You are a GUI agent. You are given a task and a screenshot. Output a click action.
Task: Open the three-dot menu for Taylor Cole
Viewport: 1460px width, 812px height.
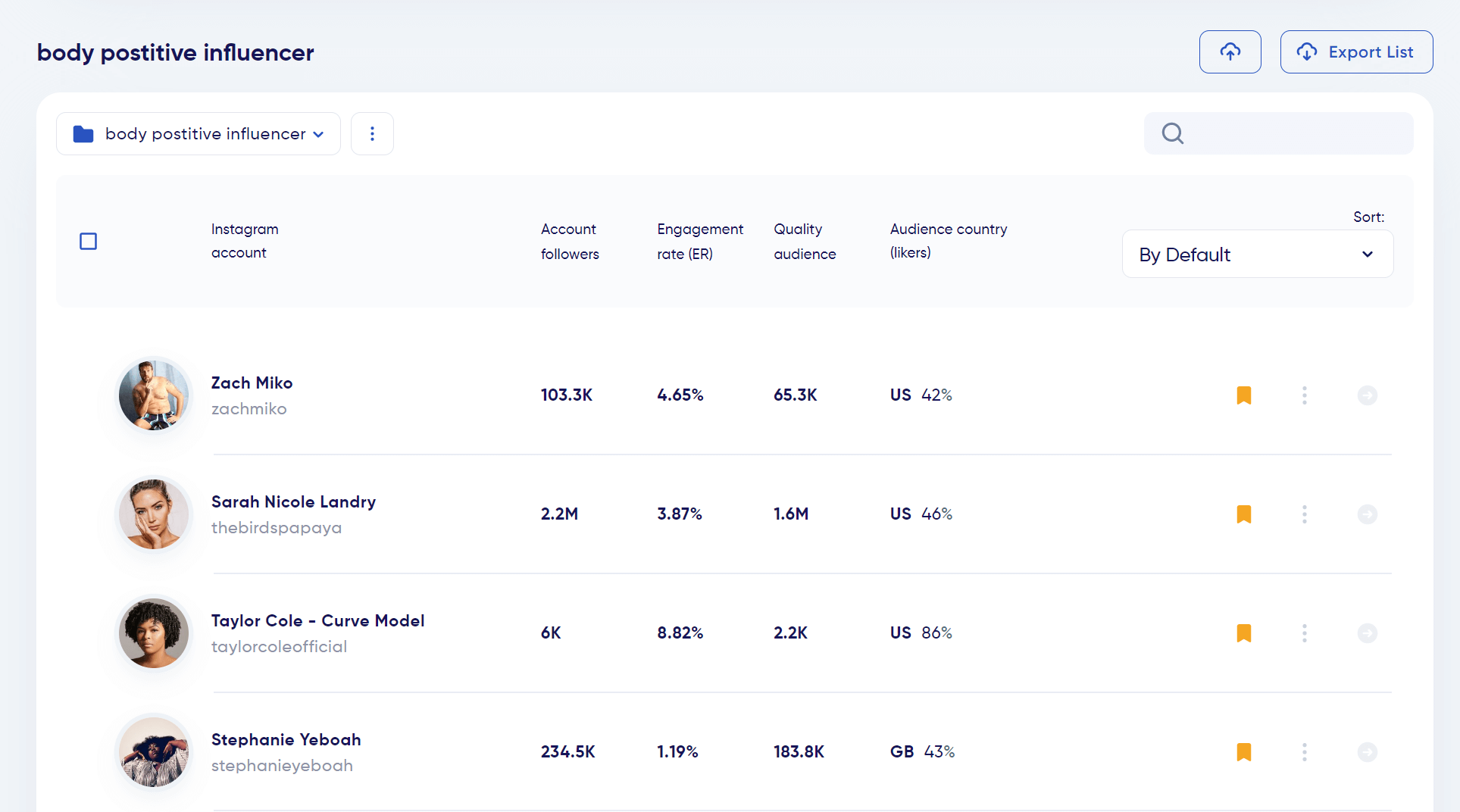(1304, 632)
